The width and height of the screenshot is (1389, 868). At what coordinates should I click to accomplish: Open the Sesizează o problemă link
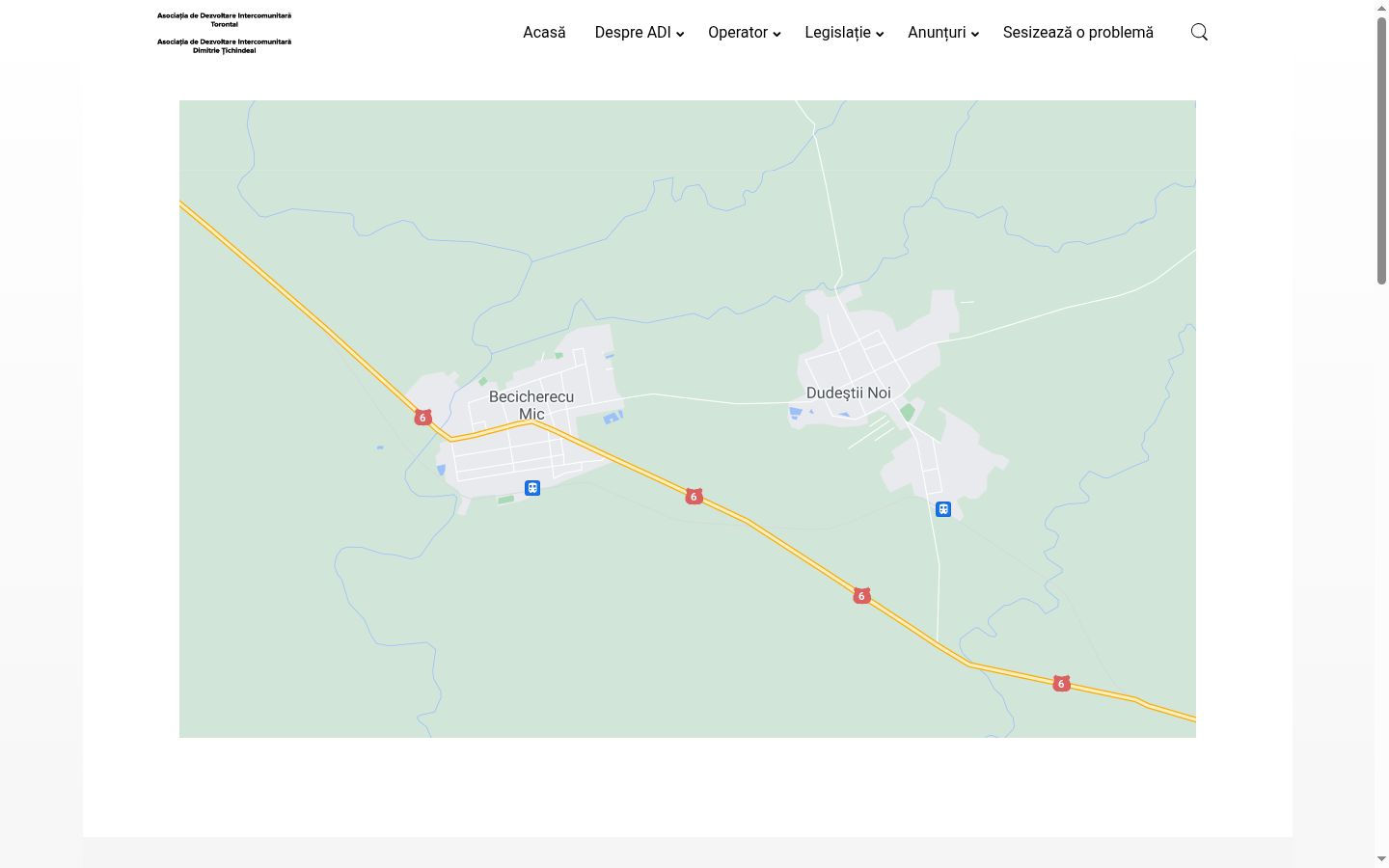click(1078, 32)
